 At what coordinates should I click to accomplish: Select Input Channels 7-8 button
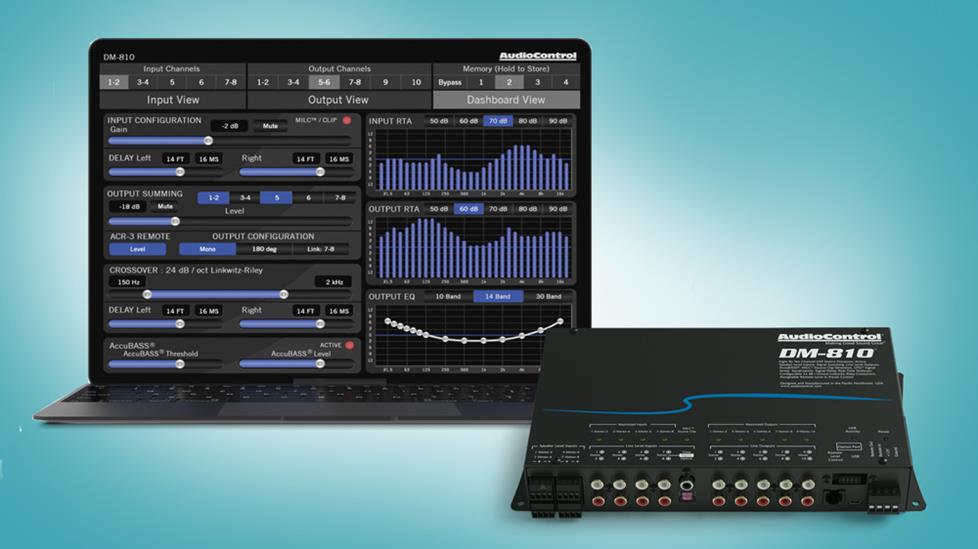pyautogui.click(x=231, y=82)
